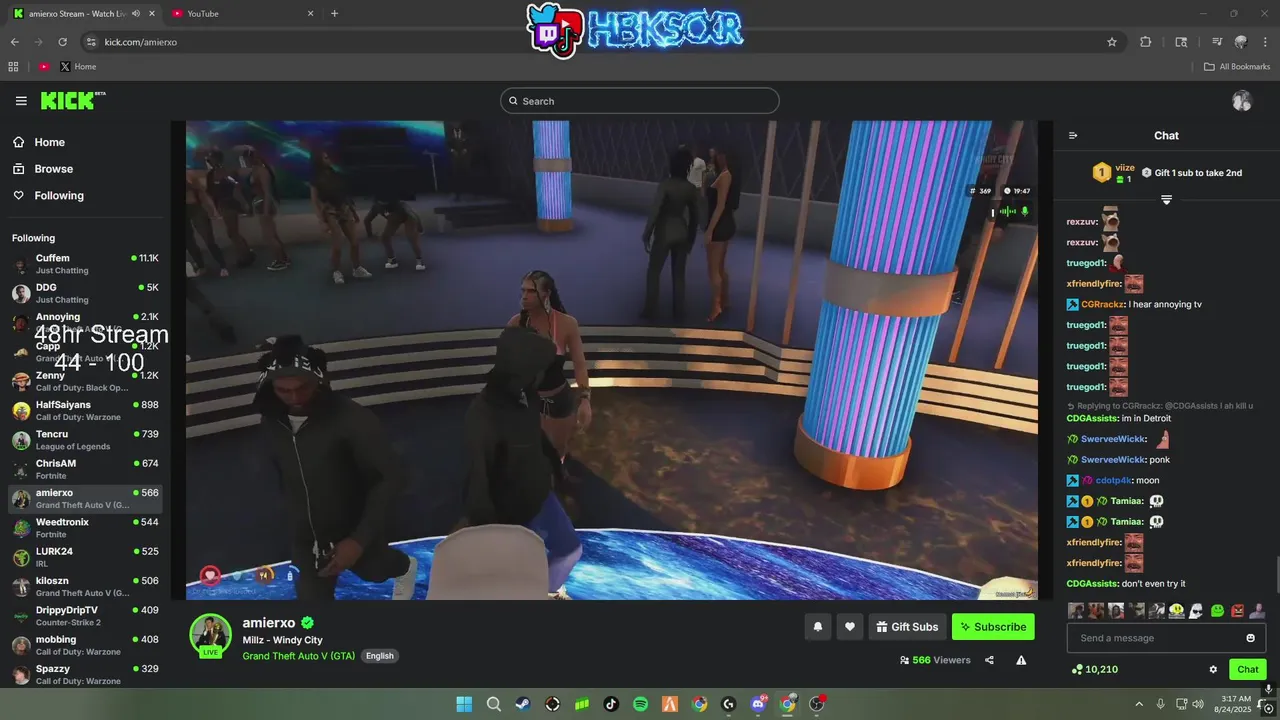Click CGRackz username in chat

(x=1102, y=304)
